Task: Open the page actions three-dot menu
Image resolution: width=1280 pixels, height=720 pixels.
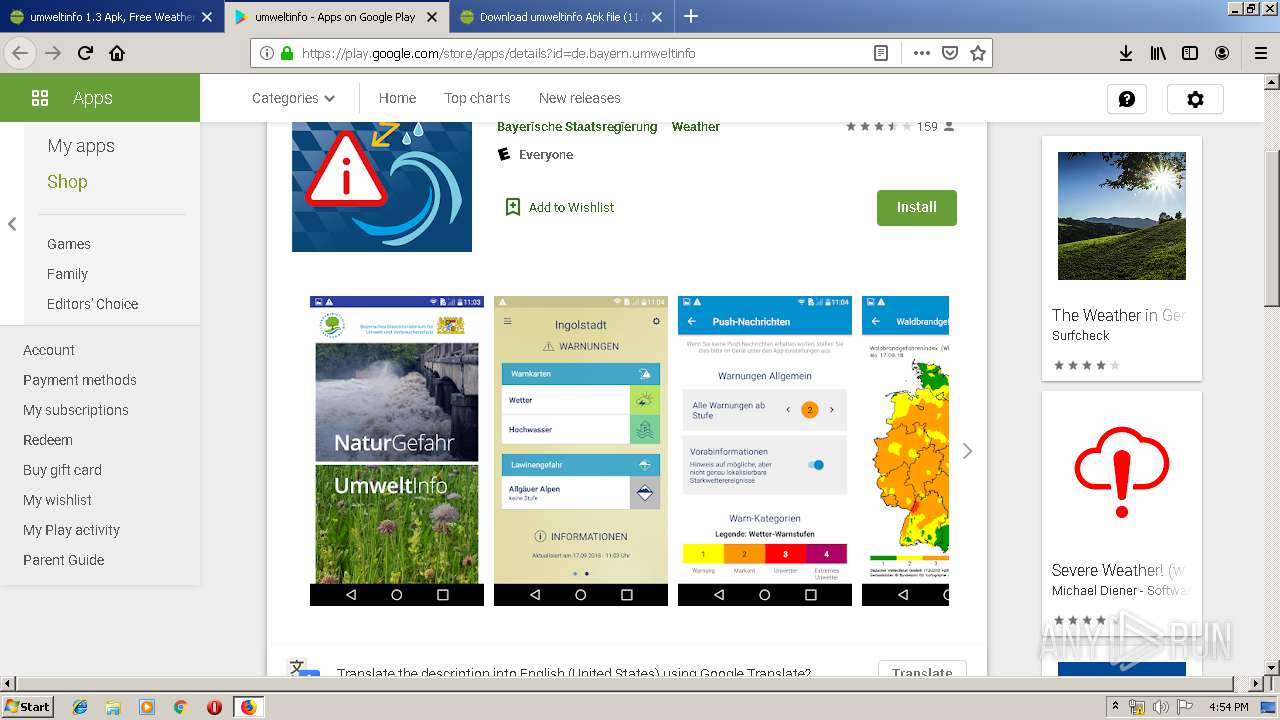Action: [922, 53]
